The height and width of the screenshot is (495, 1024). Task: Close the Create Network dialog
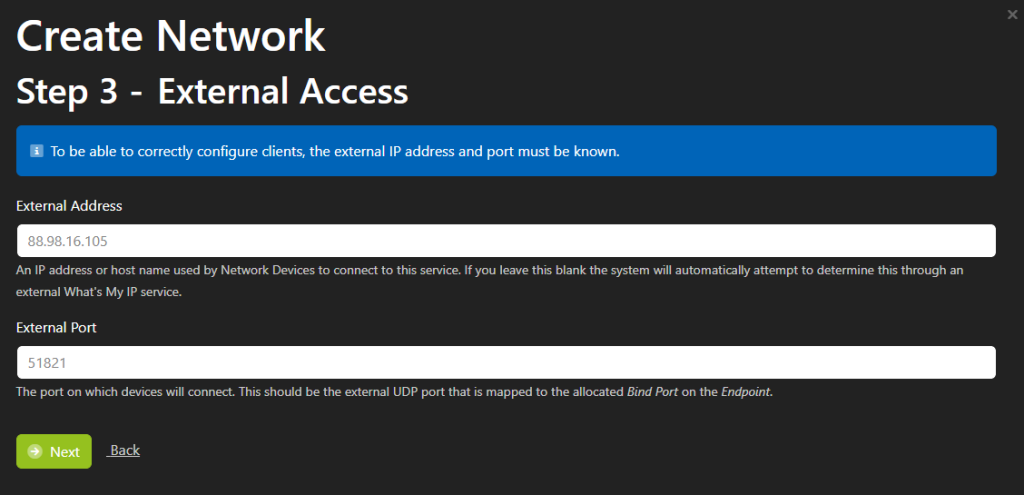tap(1012, 15)
